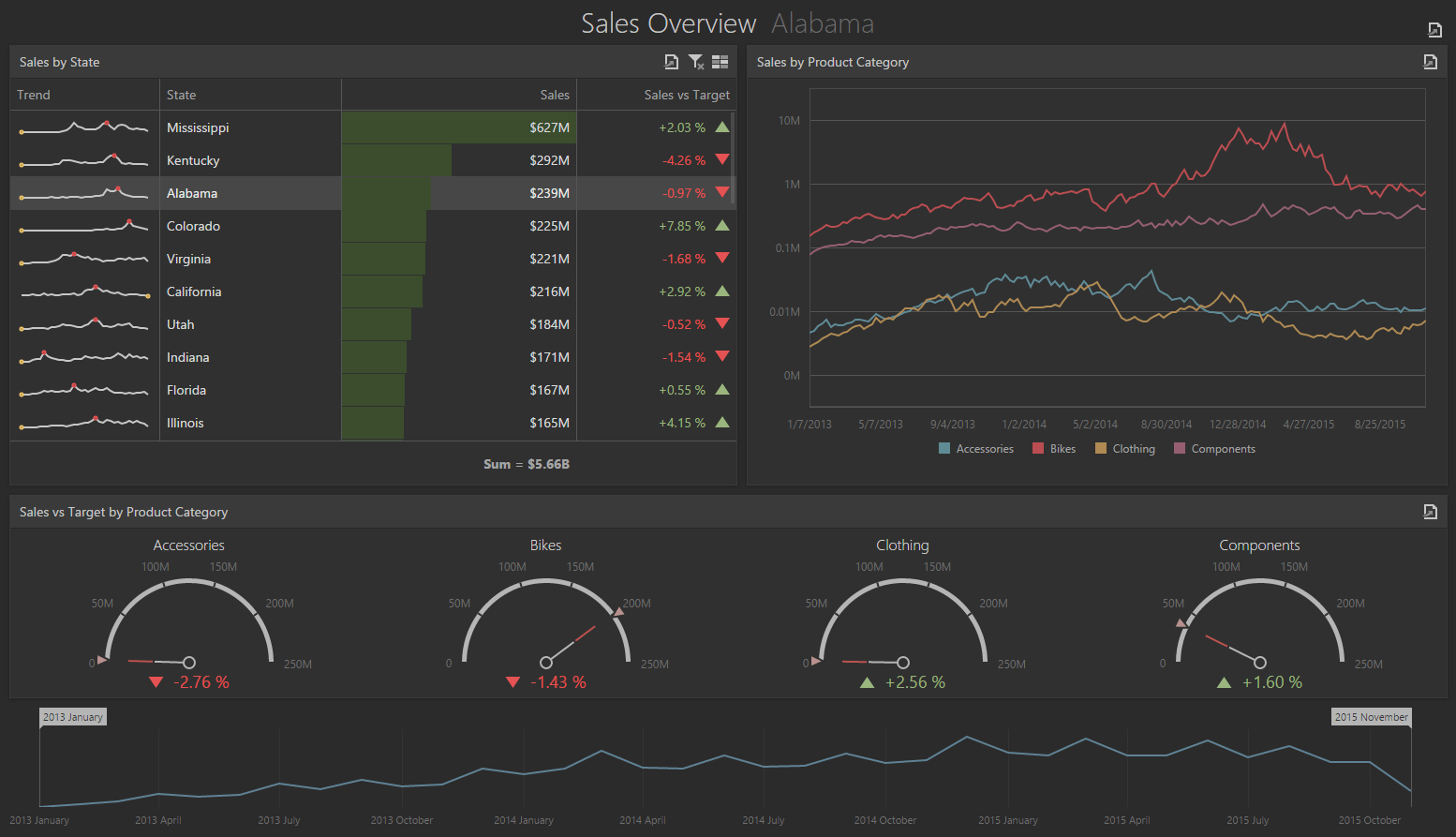Viewport: 1456px width, 837px height.
Task: Select the Colorado row in the grid
Action: [193, 226]
